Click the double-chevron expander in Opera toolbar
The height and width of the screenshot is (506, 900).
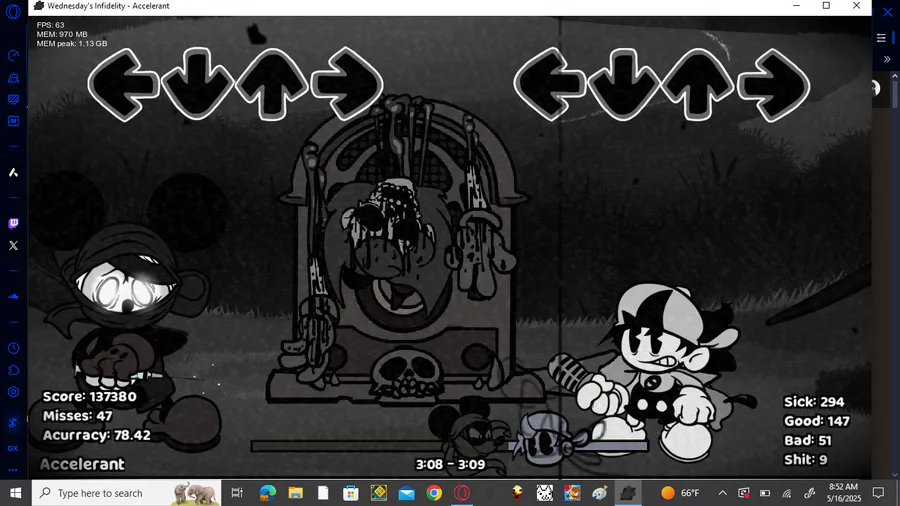(x=887, y=59)
